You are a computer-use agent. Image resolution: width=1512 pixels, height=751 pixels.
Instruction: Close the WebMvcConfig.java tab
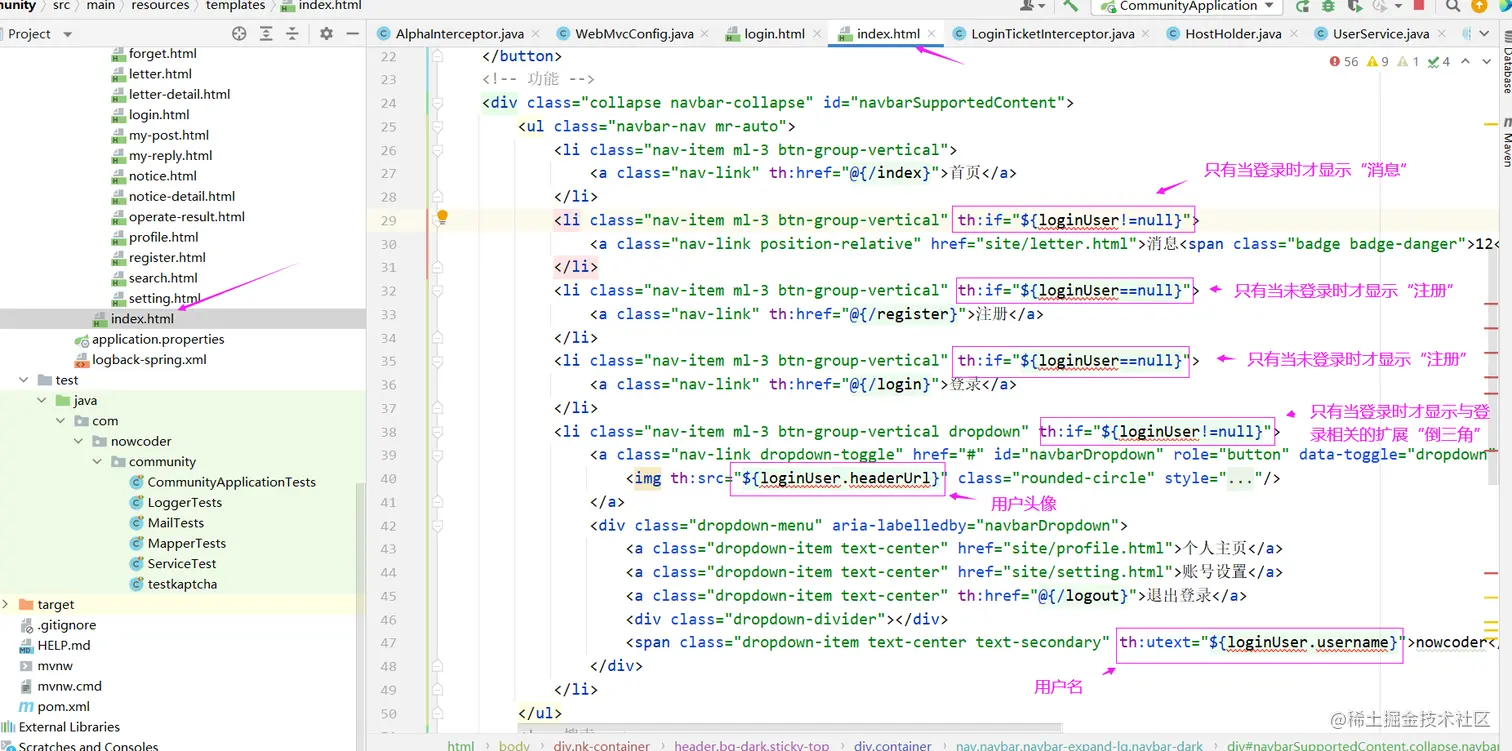704,34
